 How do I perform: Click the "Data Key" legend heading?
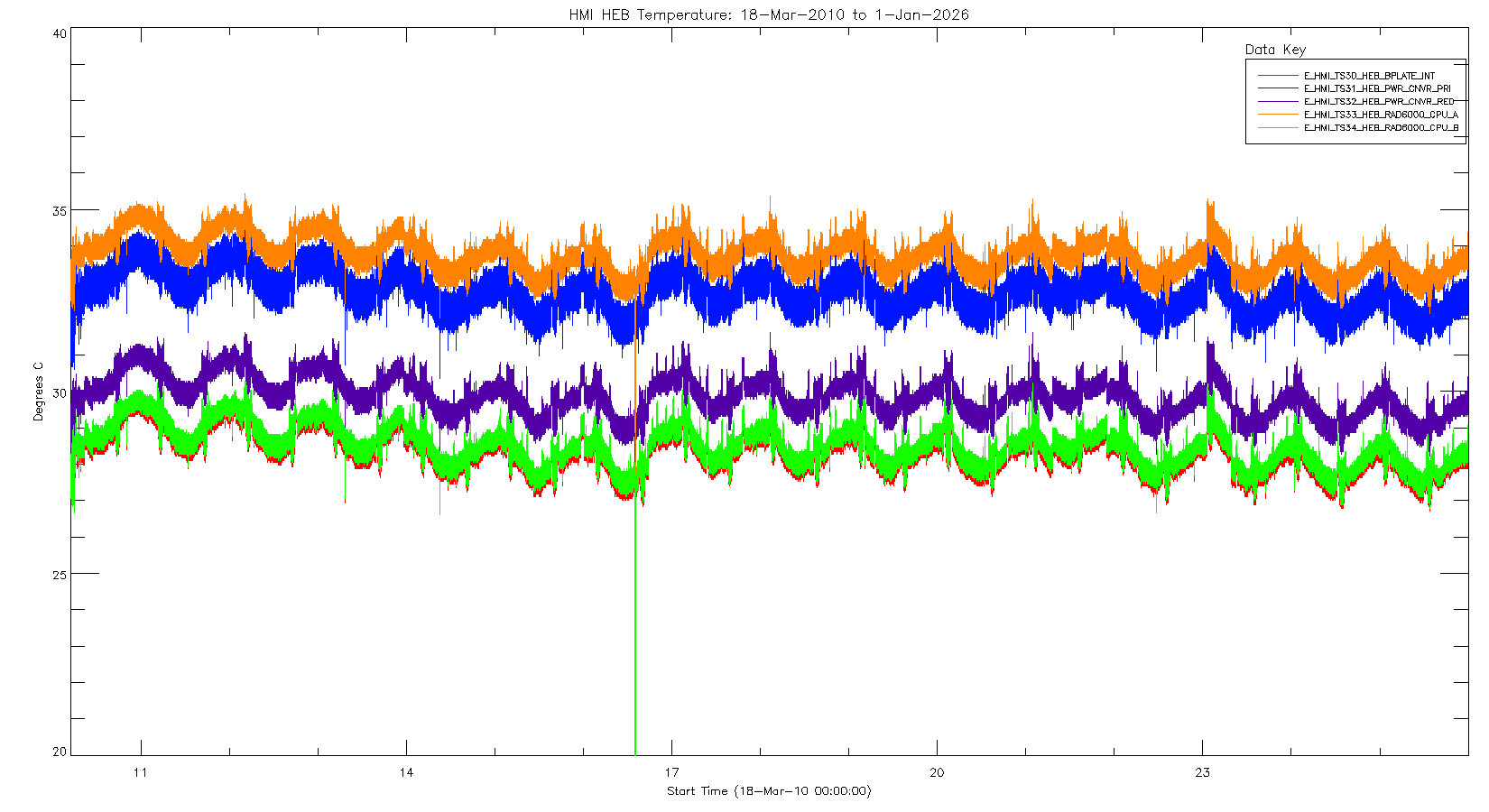coord(1275,50)
